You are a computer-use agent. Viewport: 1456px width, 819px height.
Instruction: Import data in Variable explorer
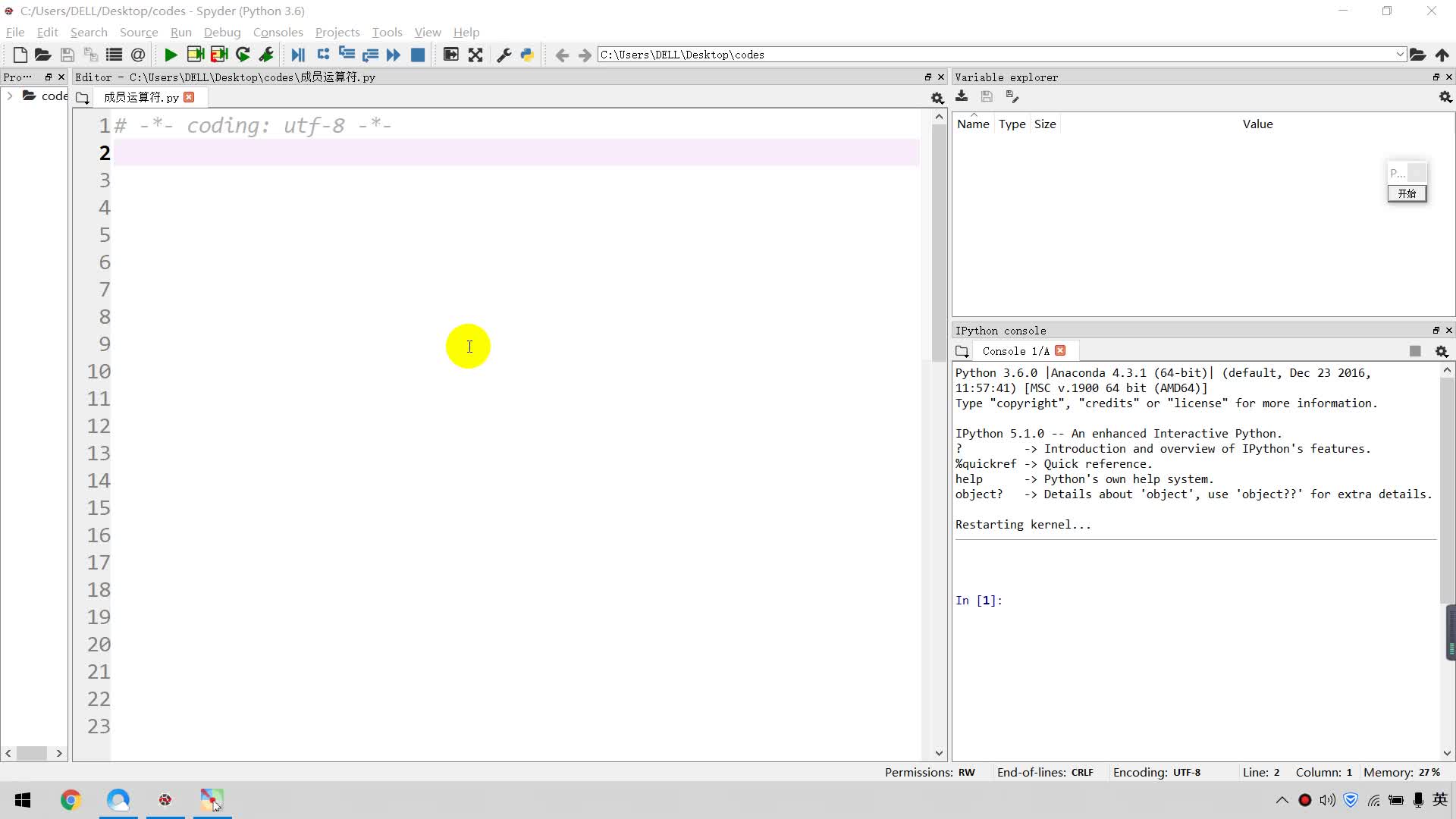coord(962,96)
